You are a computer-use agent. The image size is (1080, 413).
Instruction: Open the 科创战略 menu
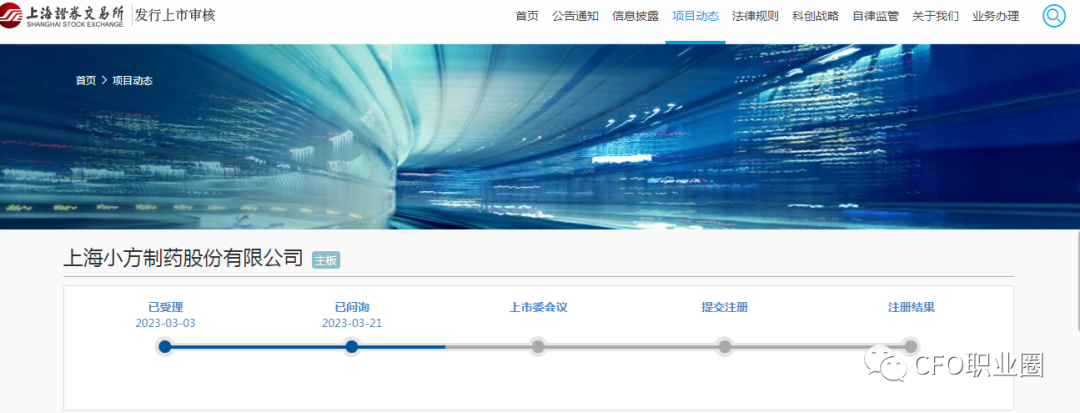(x=816, y=17)
